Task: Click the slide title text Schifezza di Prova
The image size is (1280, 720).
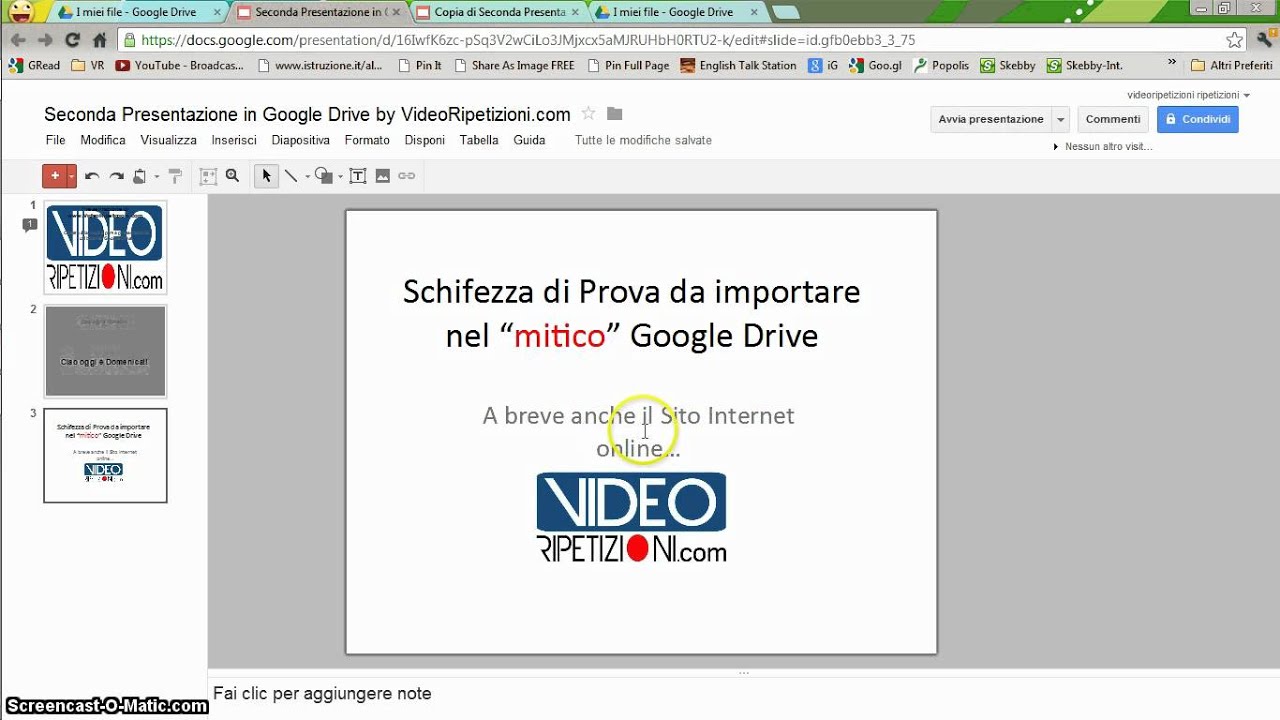Action: pyautogui.click(x=631, y=313)
